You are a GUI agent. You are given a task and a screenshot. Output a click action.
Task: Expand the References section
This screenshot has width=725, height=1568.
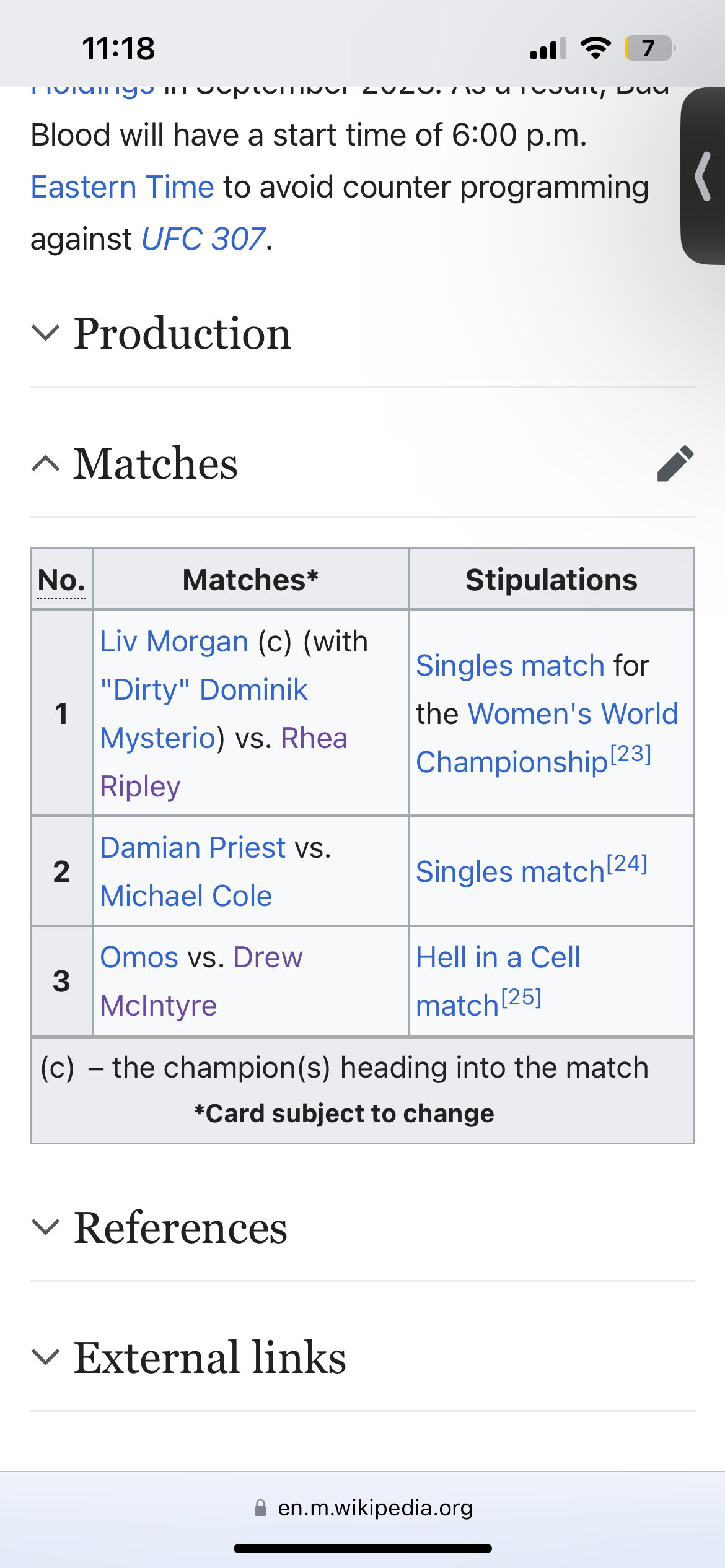click(x=180, y=1228)
